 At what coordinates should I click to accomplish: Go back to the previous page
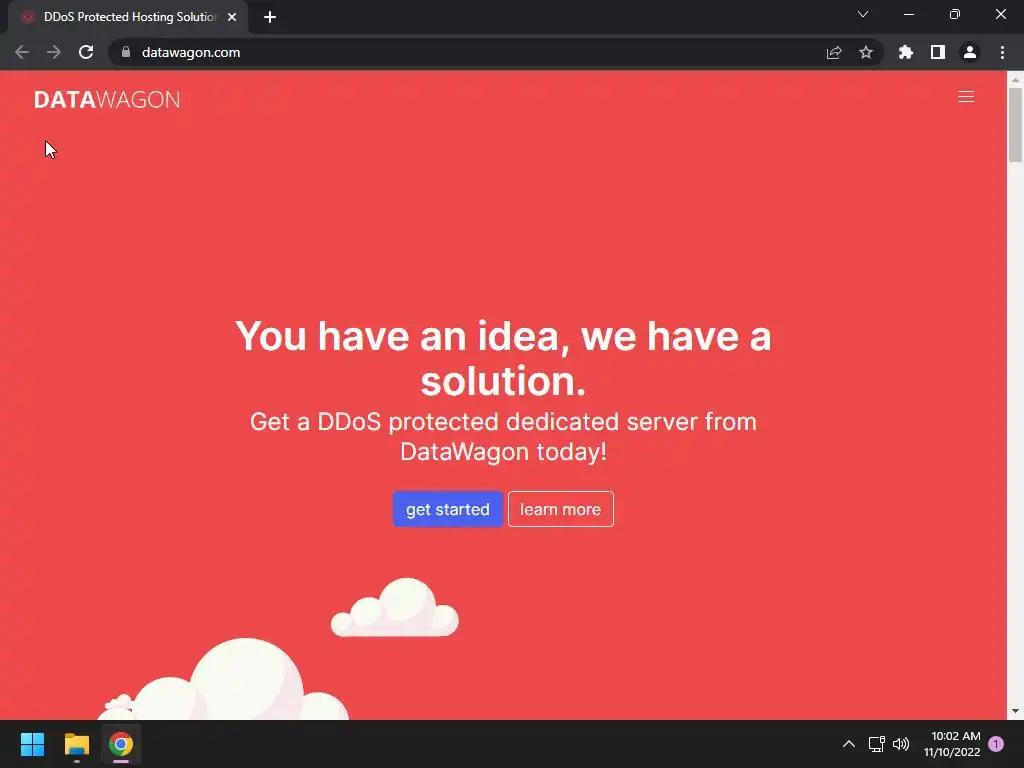[x=22, y=52]
